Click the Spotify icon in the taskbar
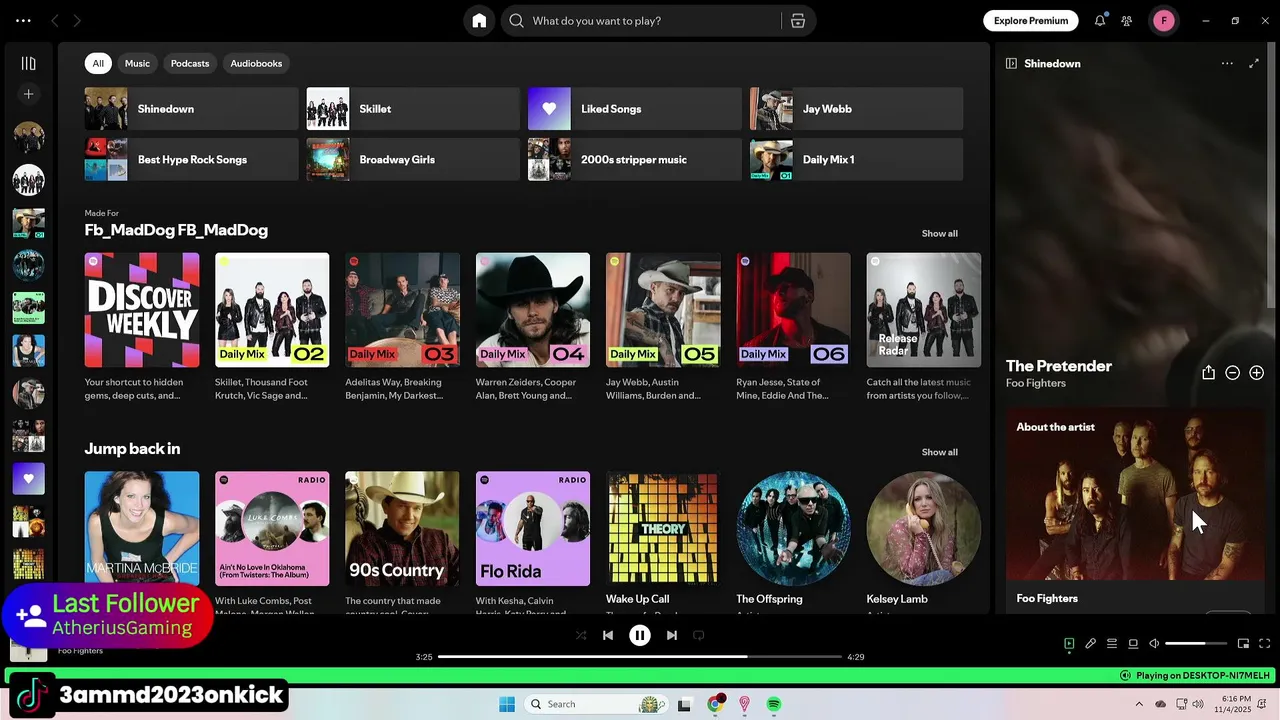This screenshot has width=1280, height=720. point(774,704)
